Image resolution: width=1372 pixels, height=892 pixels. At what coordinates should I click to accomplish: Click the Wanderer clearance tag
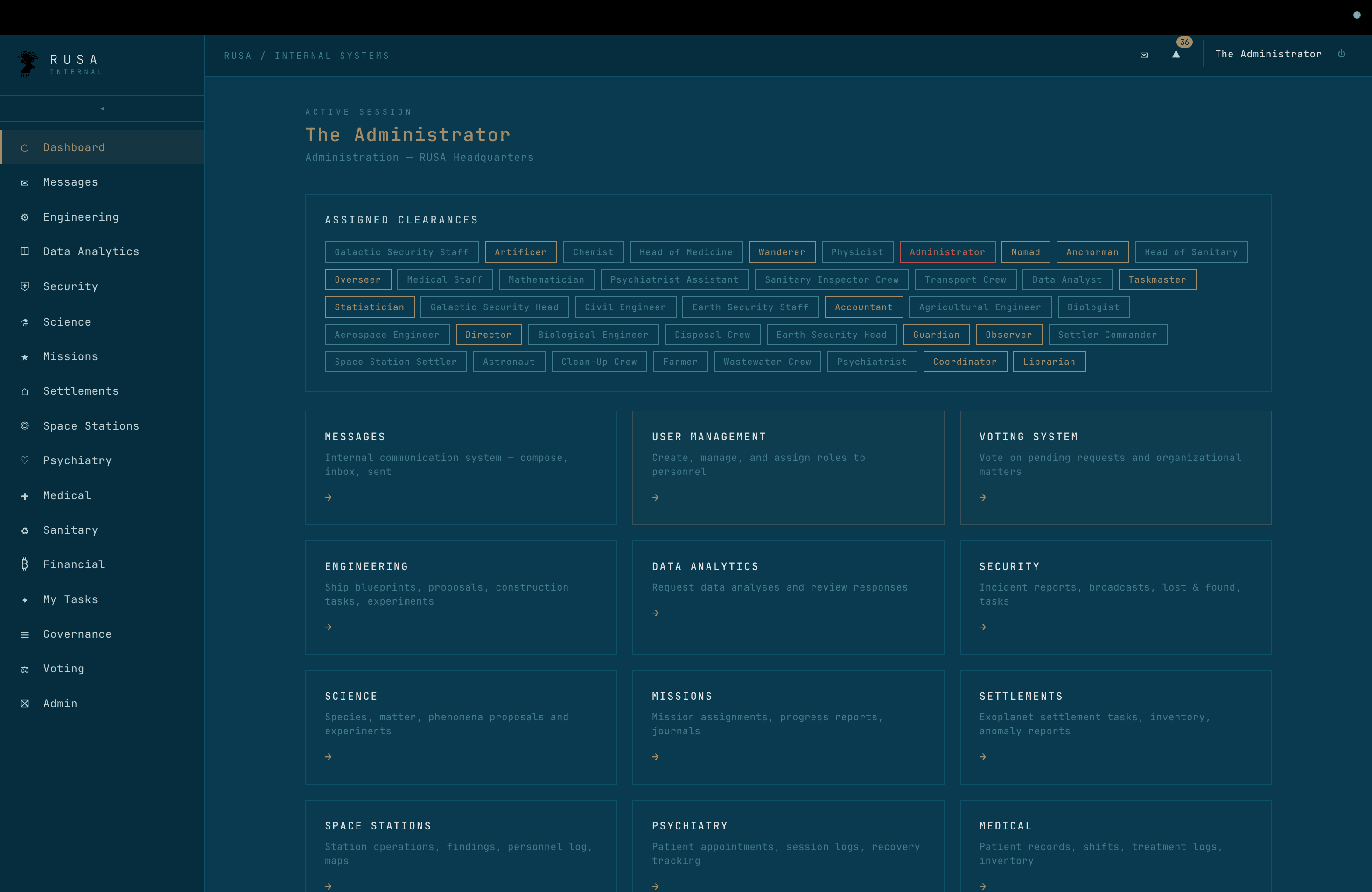(782, 252)
